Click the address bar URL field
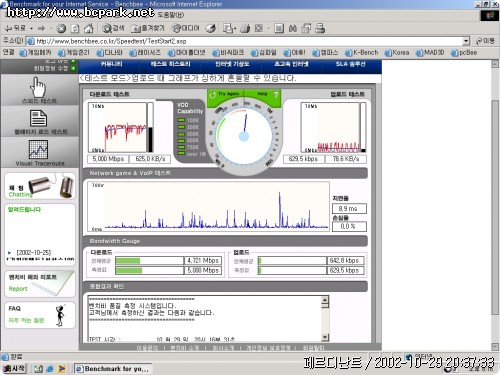Viewport: 500px width, 375px height. pos(248,41)
